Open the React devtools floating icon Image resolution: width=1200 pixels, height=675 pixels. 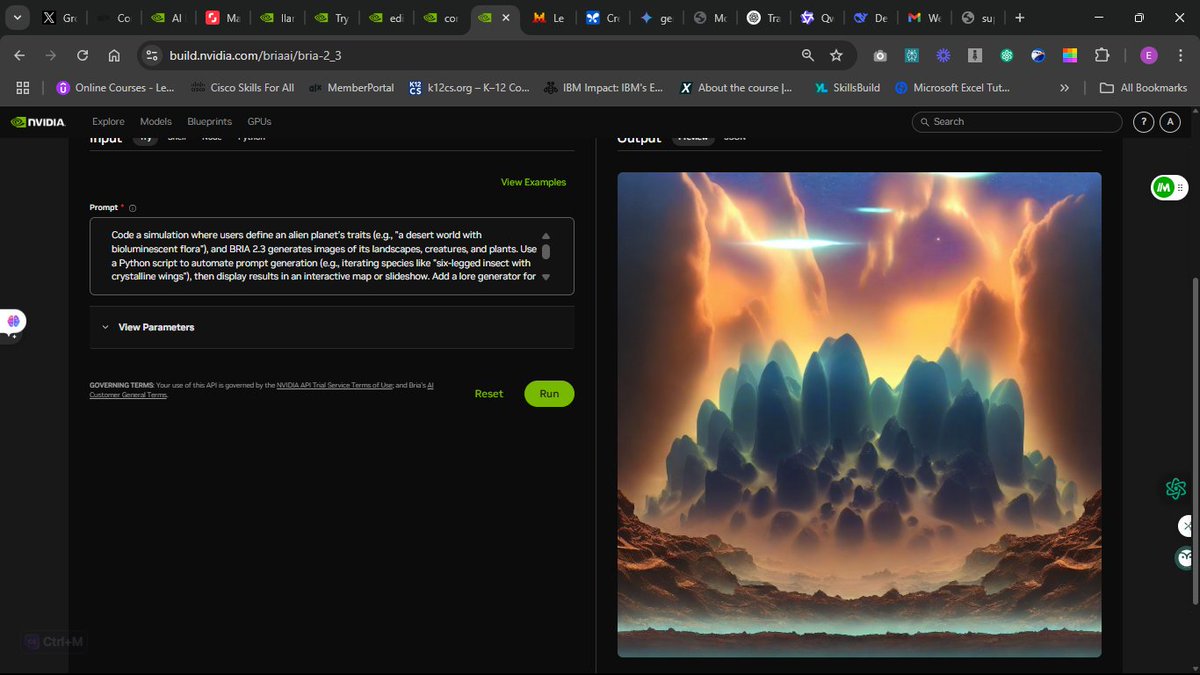1175,489
